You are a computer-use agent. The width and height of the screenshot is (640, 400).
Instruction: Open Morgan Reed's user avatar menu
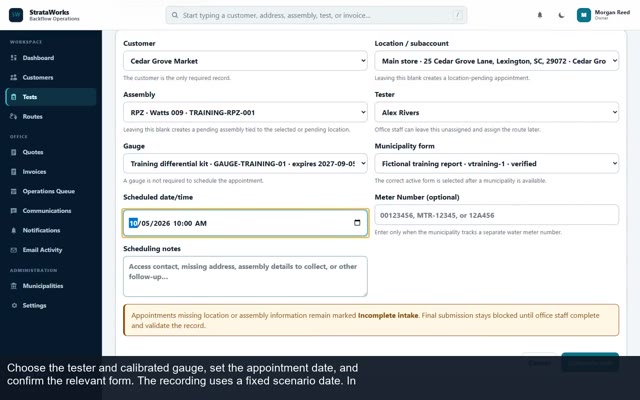[x=584, y=15]
